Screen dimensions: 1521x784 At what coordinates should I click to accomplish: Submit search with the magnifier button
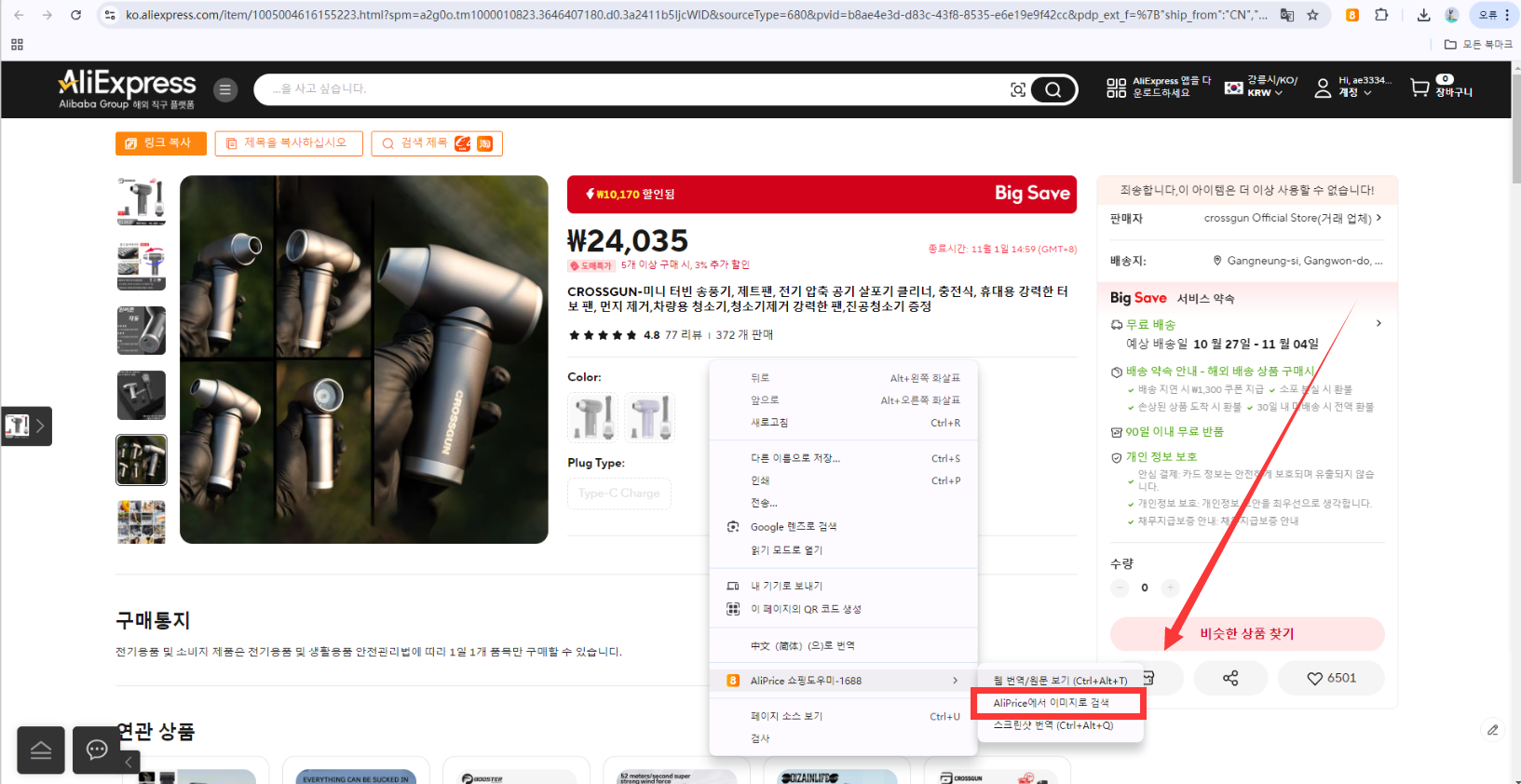[x=1053, y=89]
